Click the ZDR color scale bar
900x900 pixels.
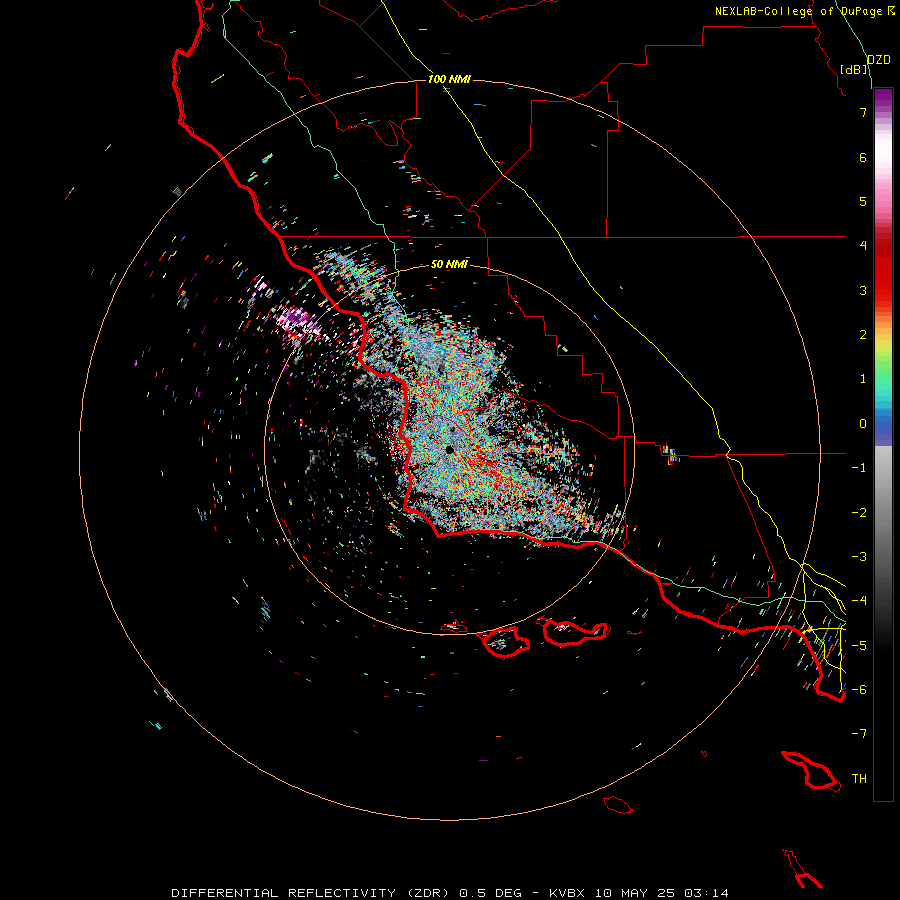(883, 444)
